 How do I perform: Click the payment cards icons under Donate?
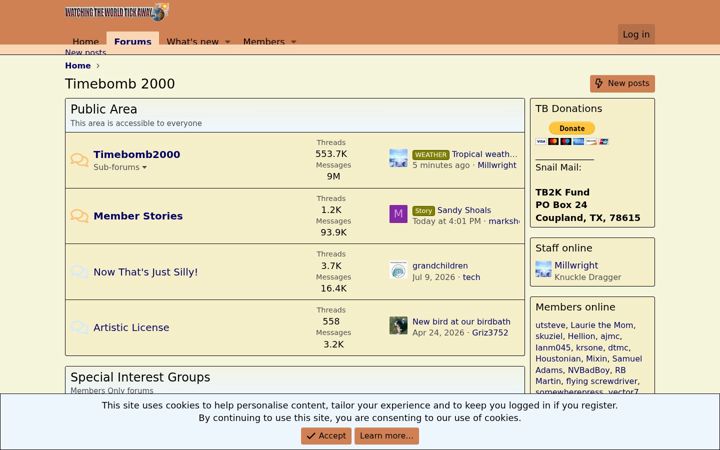point(572,141)
